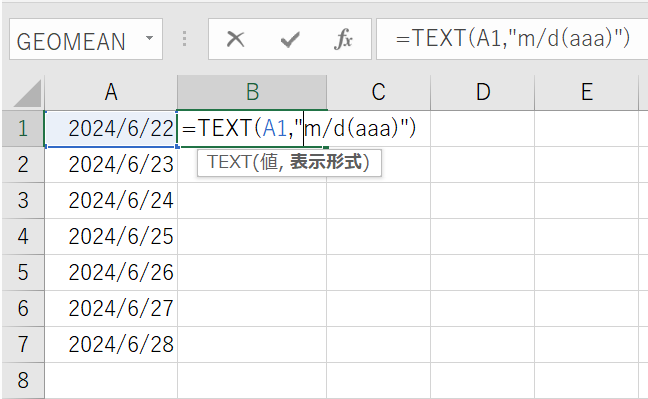Image resolution: width=648 pixels, height=399 pixels.
Task: Click cell A5 containing 2024/6/26
Action: click(x=111, y=272)
